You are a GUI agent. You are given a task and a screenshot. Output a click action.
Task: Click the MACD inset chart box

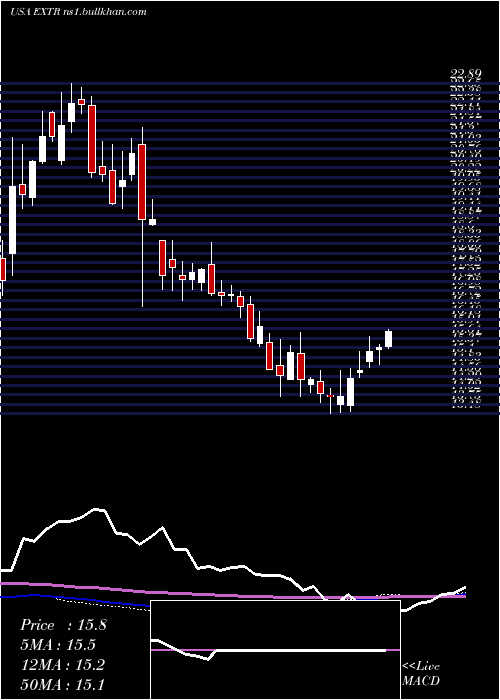tap(275, 650)
